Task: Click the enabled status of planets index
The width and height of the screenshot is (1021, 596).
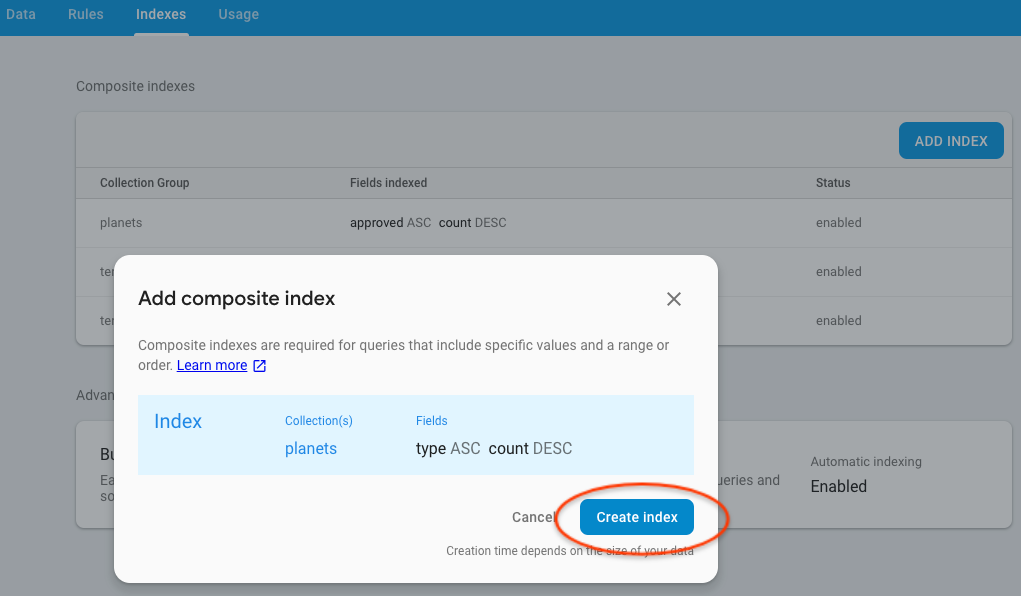Action: pyautogui.click(x=838, y=223)
